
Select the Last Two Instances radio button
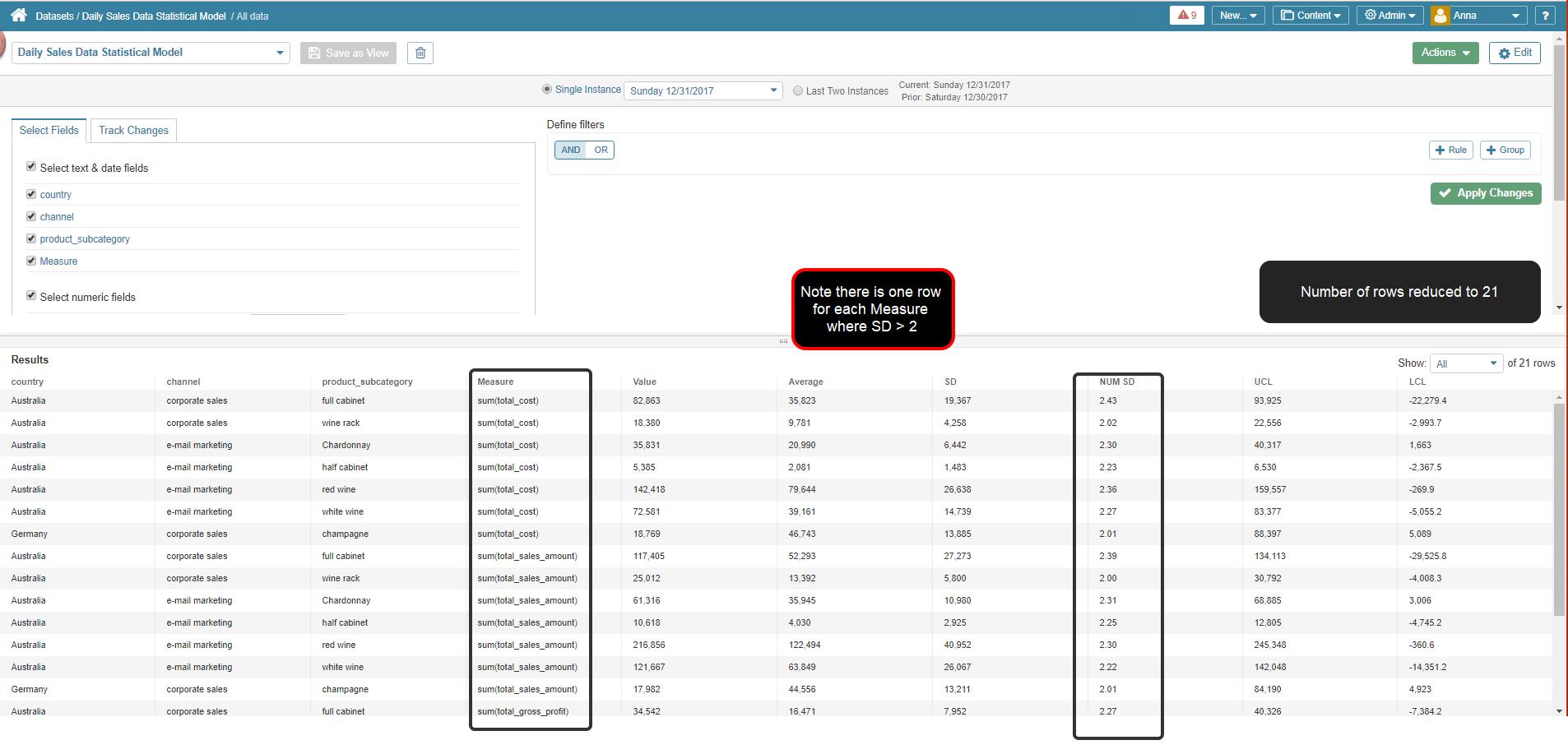[798, 90]
